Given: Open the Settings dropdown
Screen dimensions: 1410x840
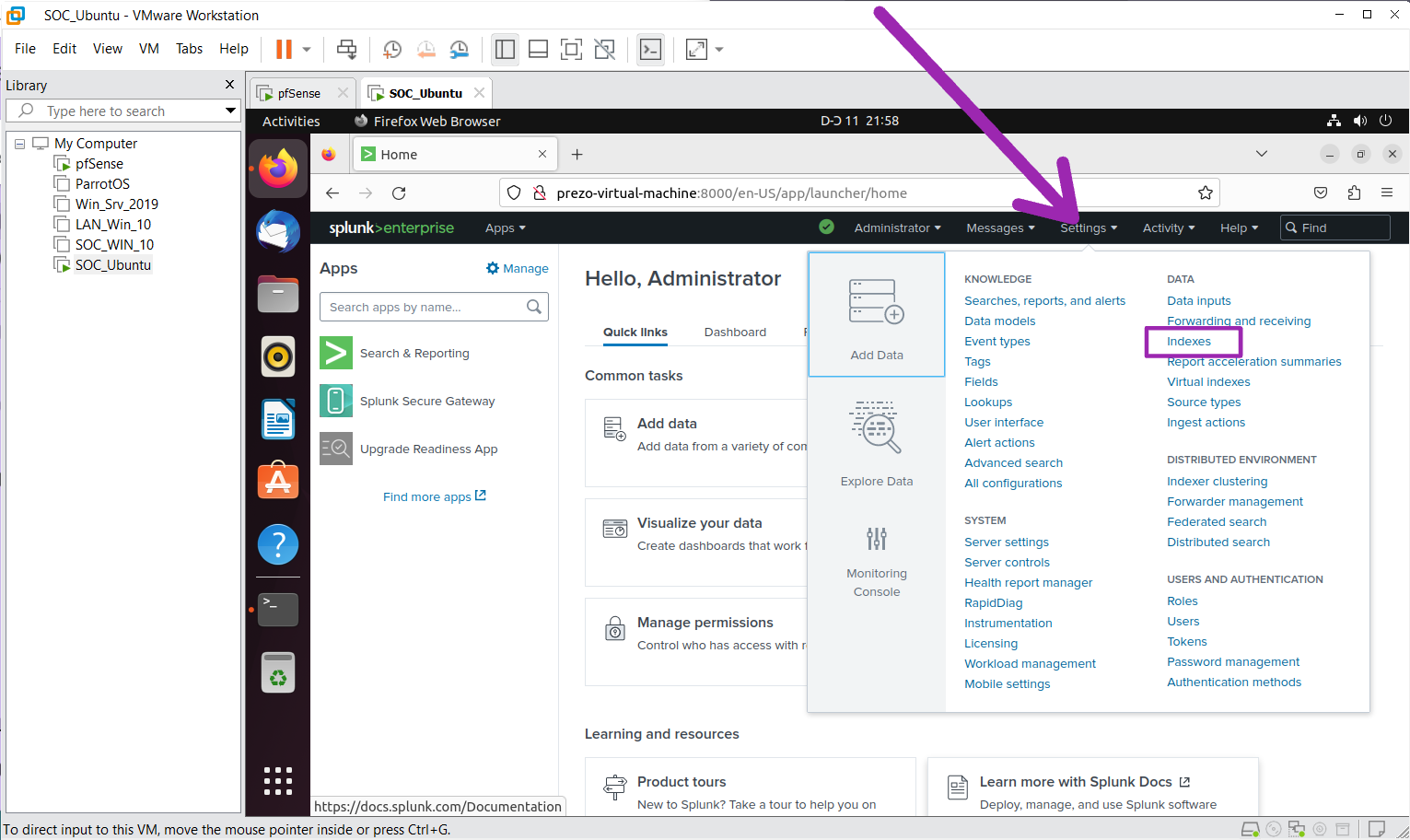Looking at the screenshot, I should click(x=1089, y=228).
